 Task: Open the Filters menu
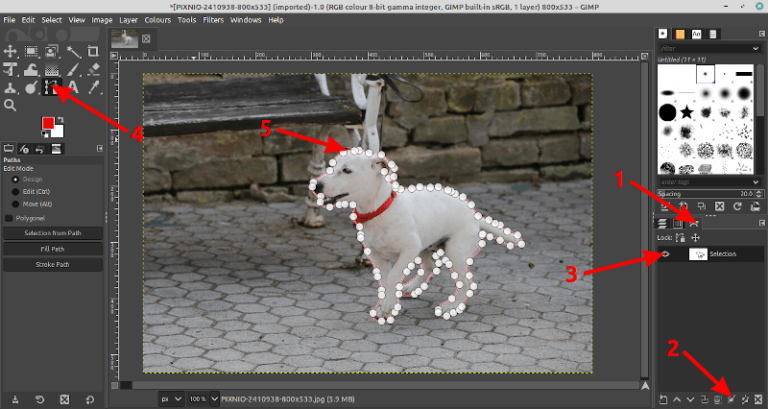point(213,19)
